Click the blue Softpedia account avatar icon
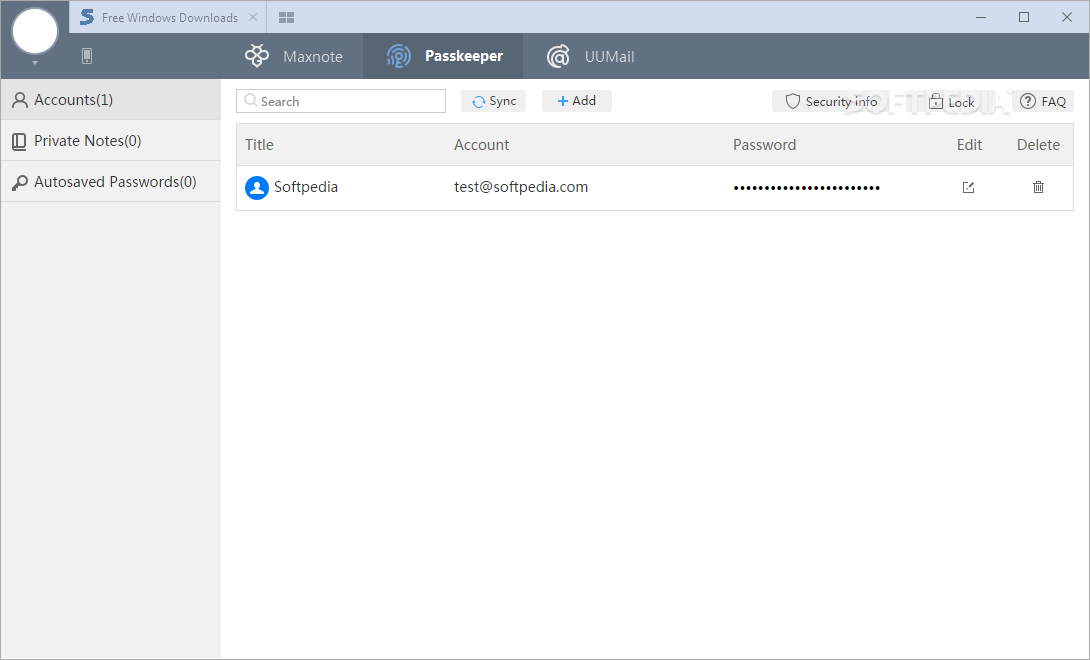 [x=257, y=188]
